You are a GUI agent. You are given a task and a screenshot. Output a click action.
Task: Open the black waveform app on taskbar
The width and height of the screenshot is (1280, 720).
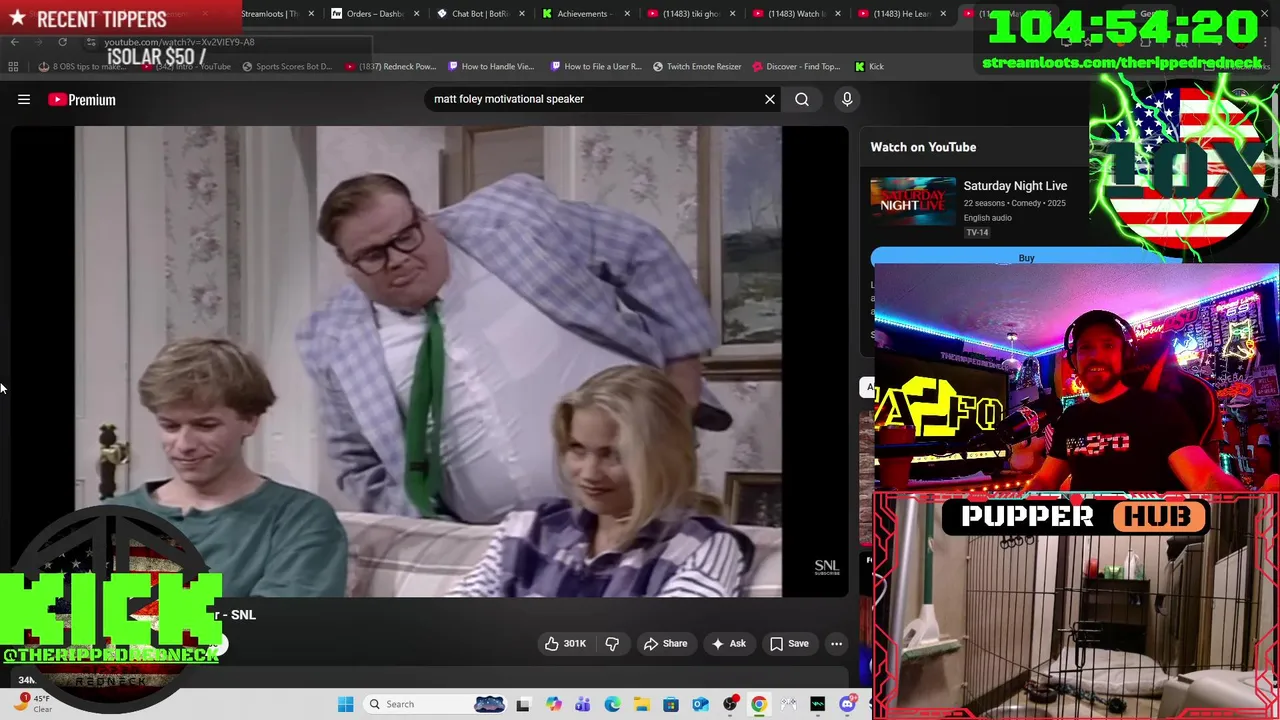(818, 704)
